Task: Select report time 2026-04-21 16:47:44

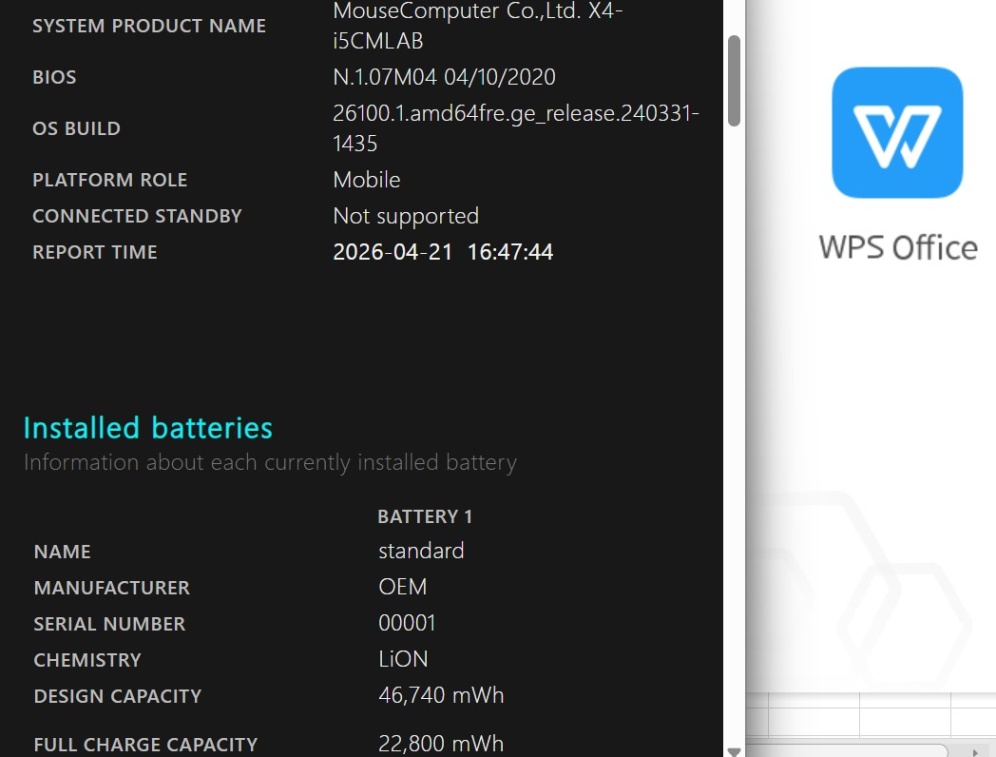Action: (443, 253)
